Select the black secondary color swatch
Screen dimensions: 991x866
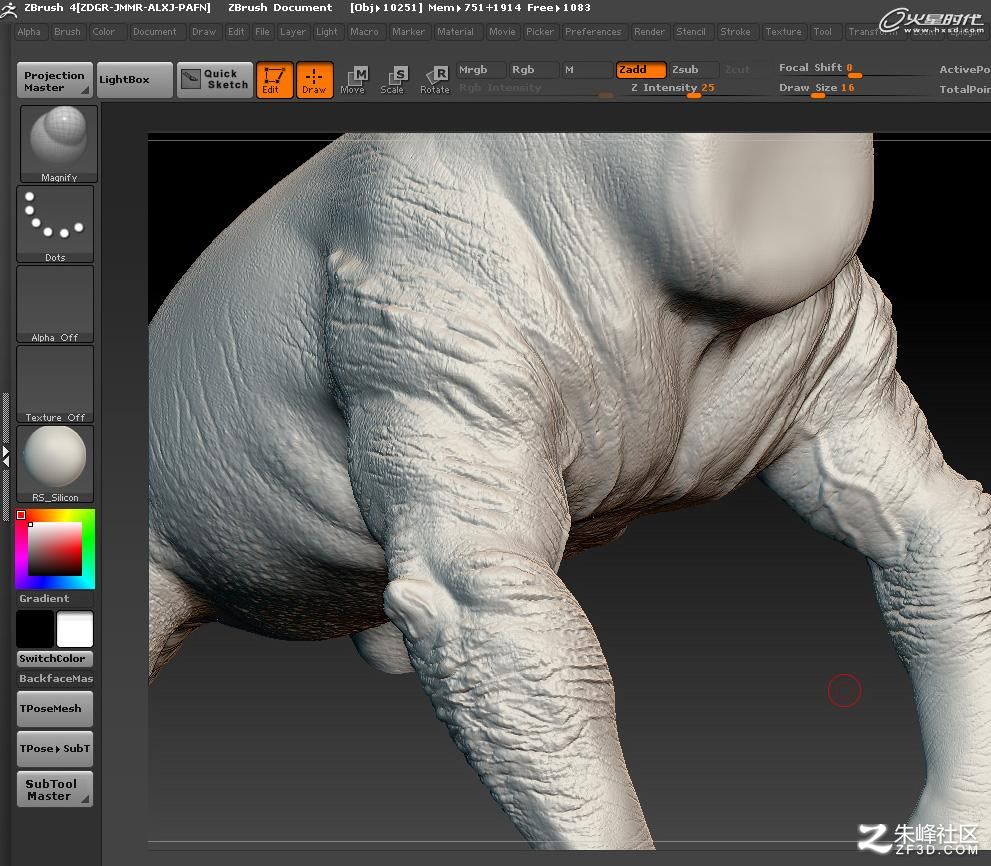pos(35,630)
